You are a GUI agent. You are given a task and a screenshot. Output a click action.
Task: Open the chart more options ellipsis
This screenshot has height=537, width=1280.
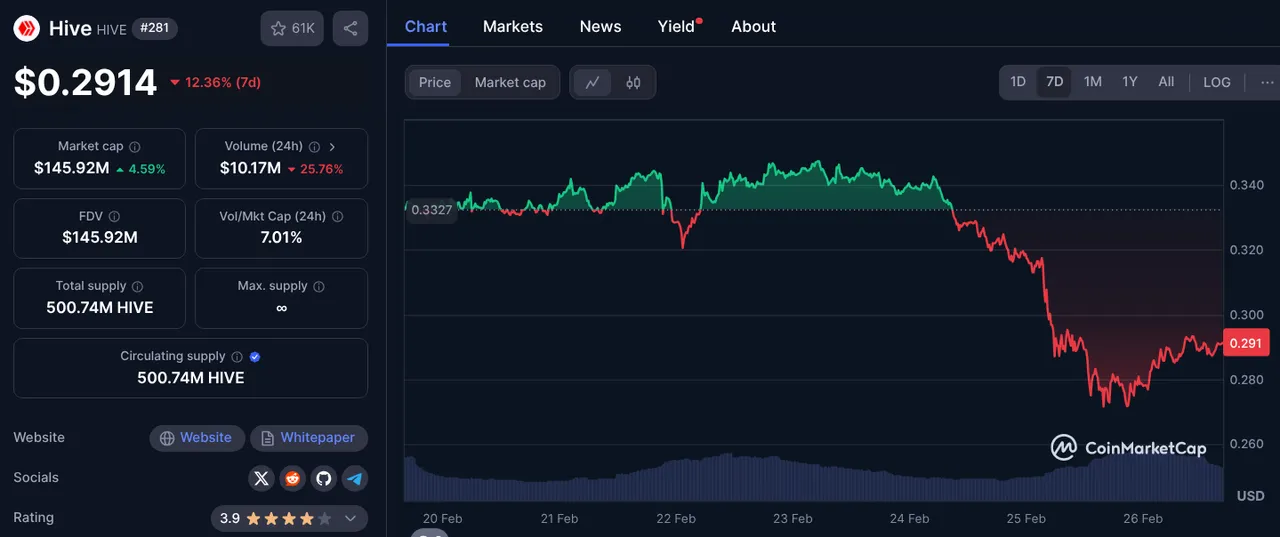point(1267,82)
